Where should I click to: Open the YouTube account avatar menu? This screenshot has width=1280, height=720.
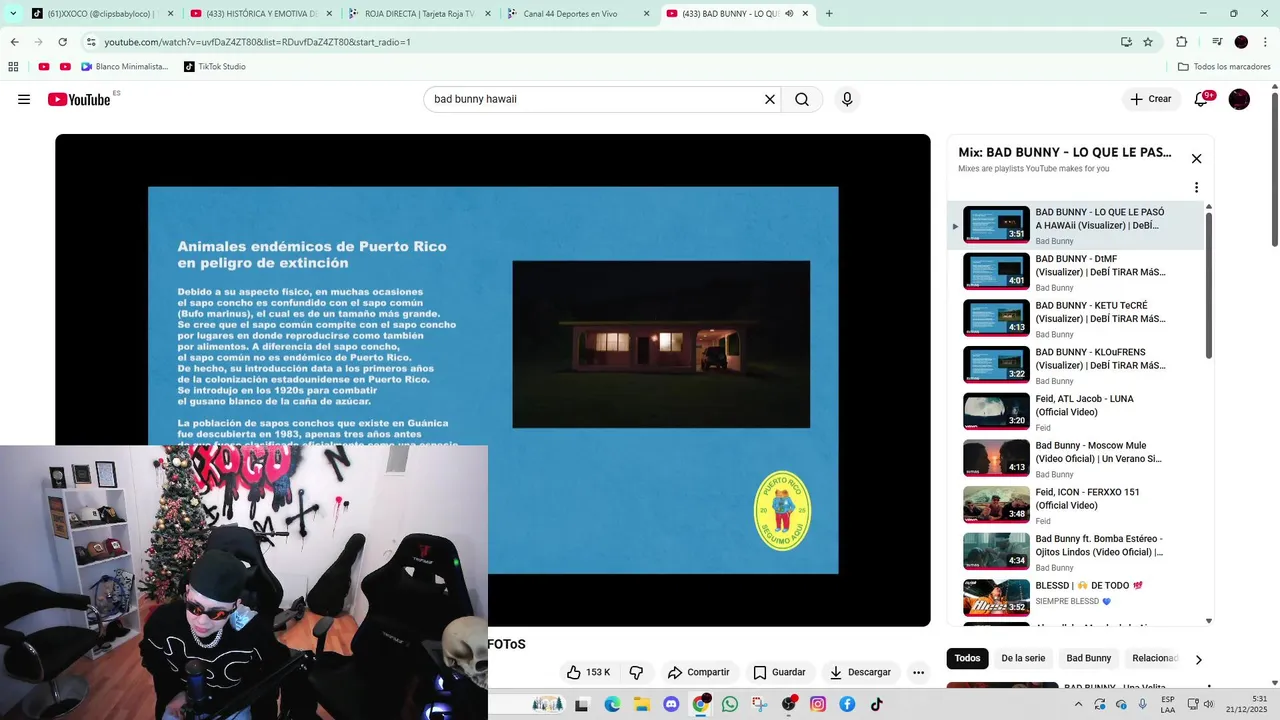coord(1239,99)
